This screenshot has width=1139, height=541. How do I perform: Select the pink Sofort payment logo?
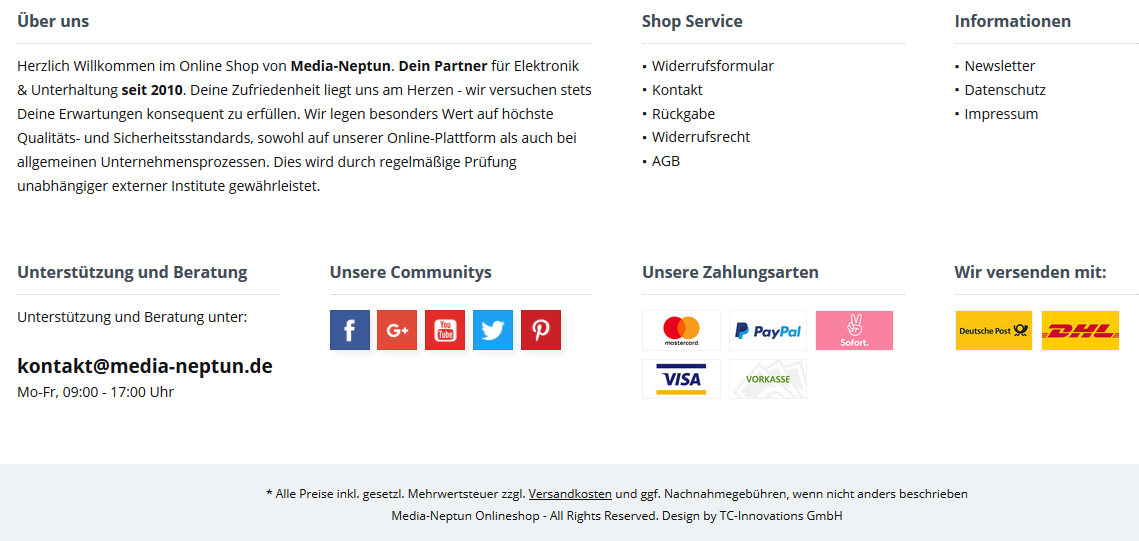point(854,330)
